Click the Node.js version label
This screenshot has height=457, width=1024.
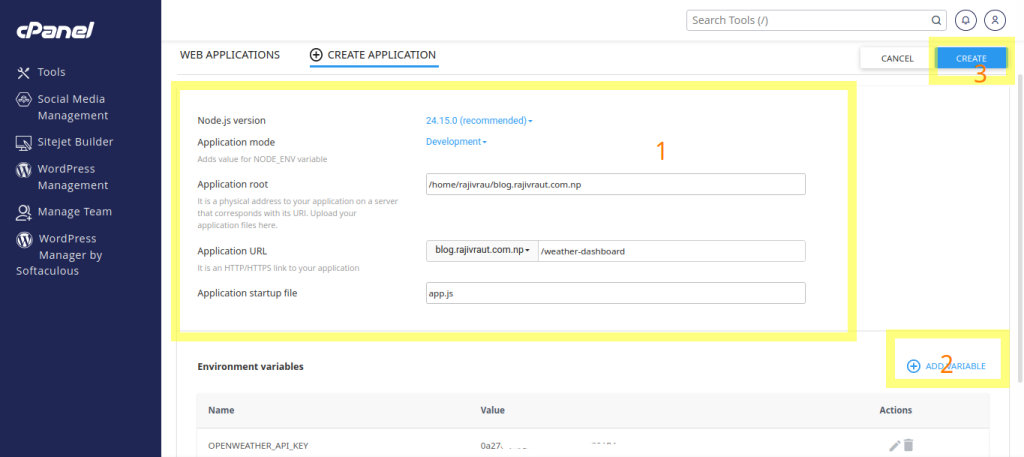(231, 121)
